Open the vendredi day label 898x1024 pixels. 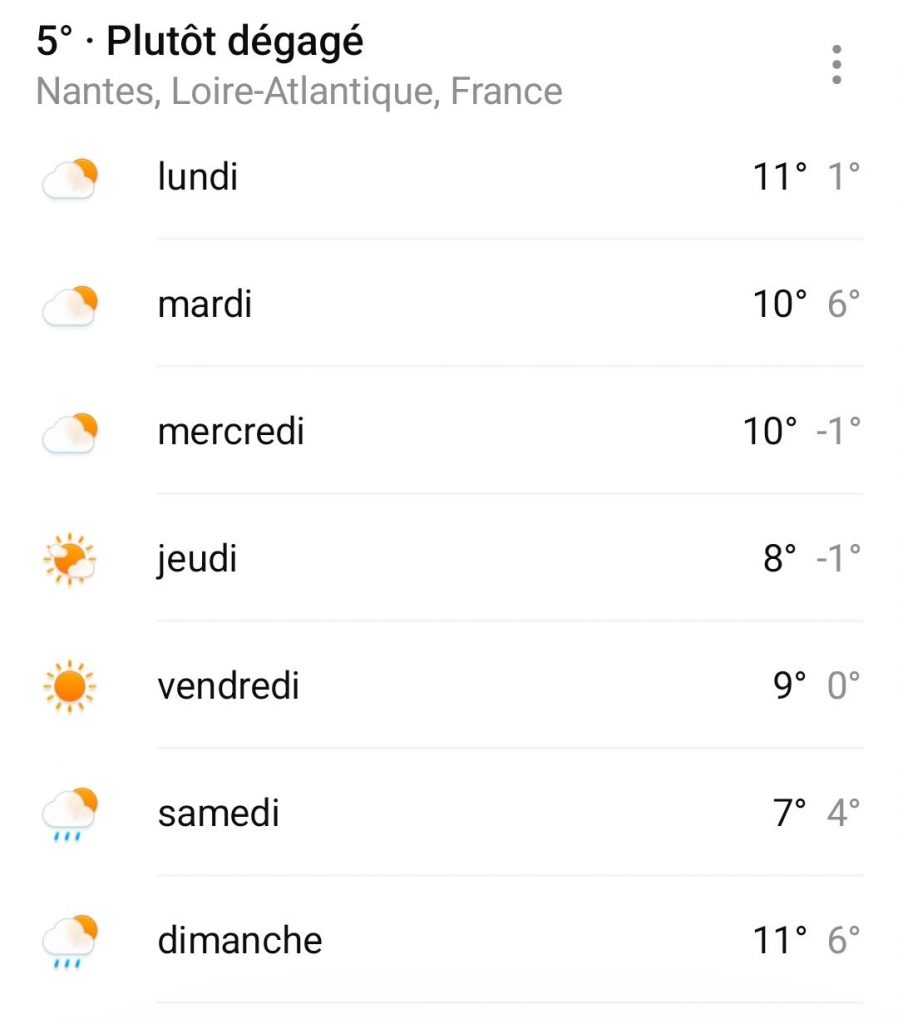(x=228, y=686)
